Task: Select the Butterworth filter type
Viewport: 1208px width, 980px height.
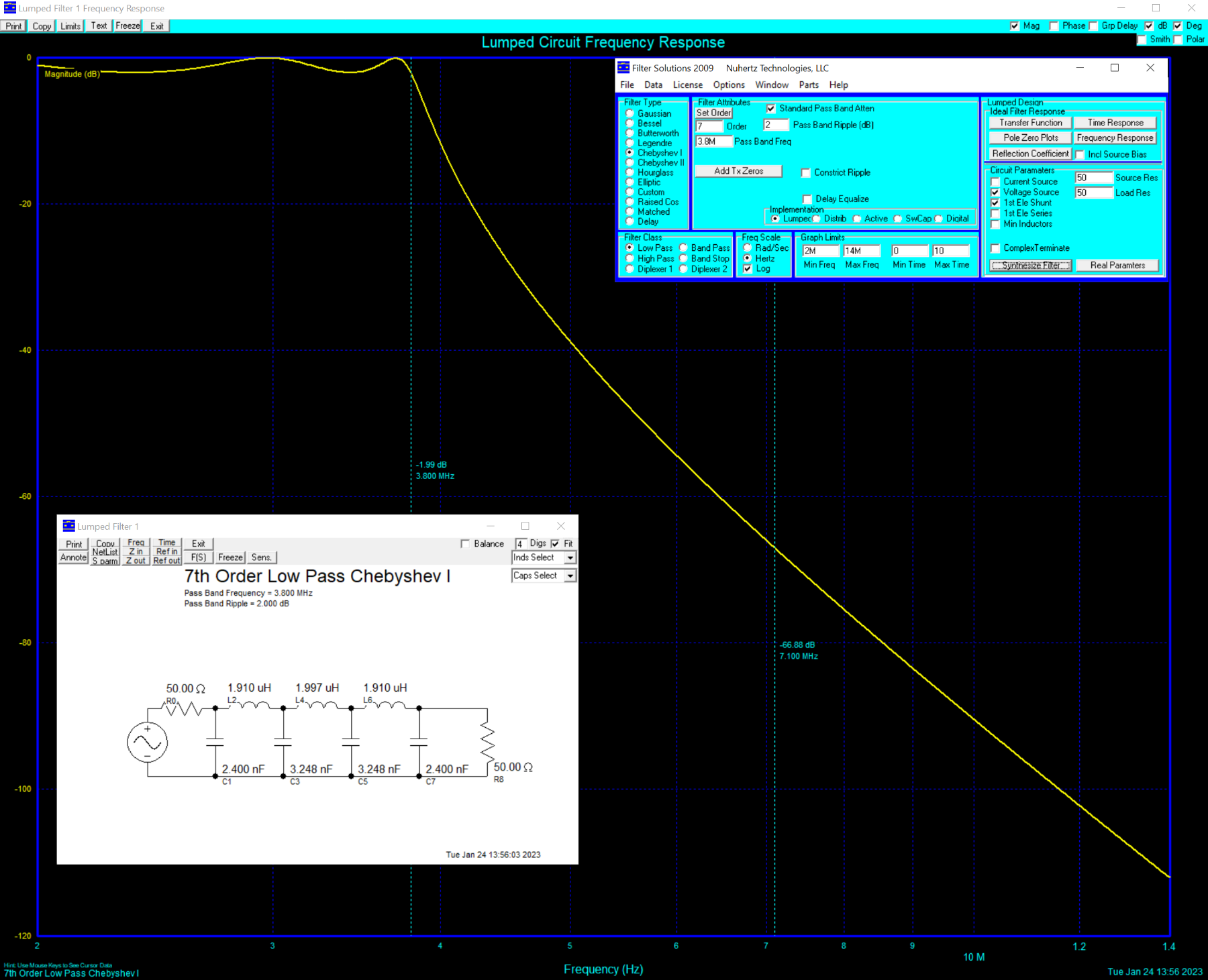Action: point(630,133)
